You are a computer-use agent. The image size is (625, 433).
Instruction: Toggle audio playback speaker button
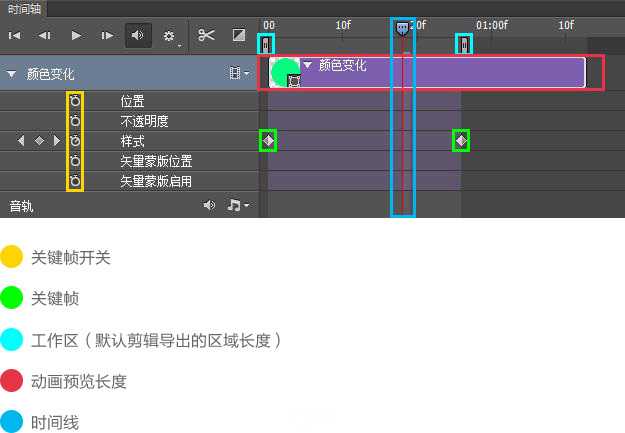point(138,36)
